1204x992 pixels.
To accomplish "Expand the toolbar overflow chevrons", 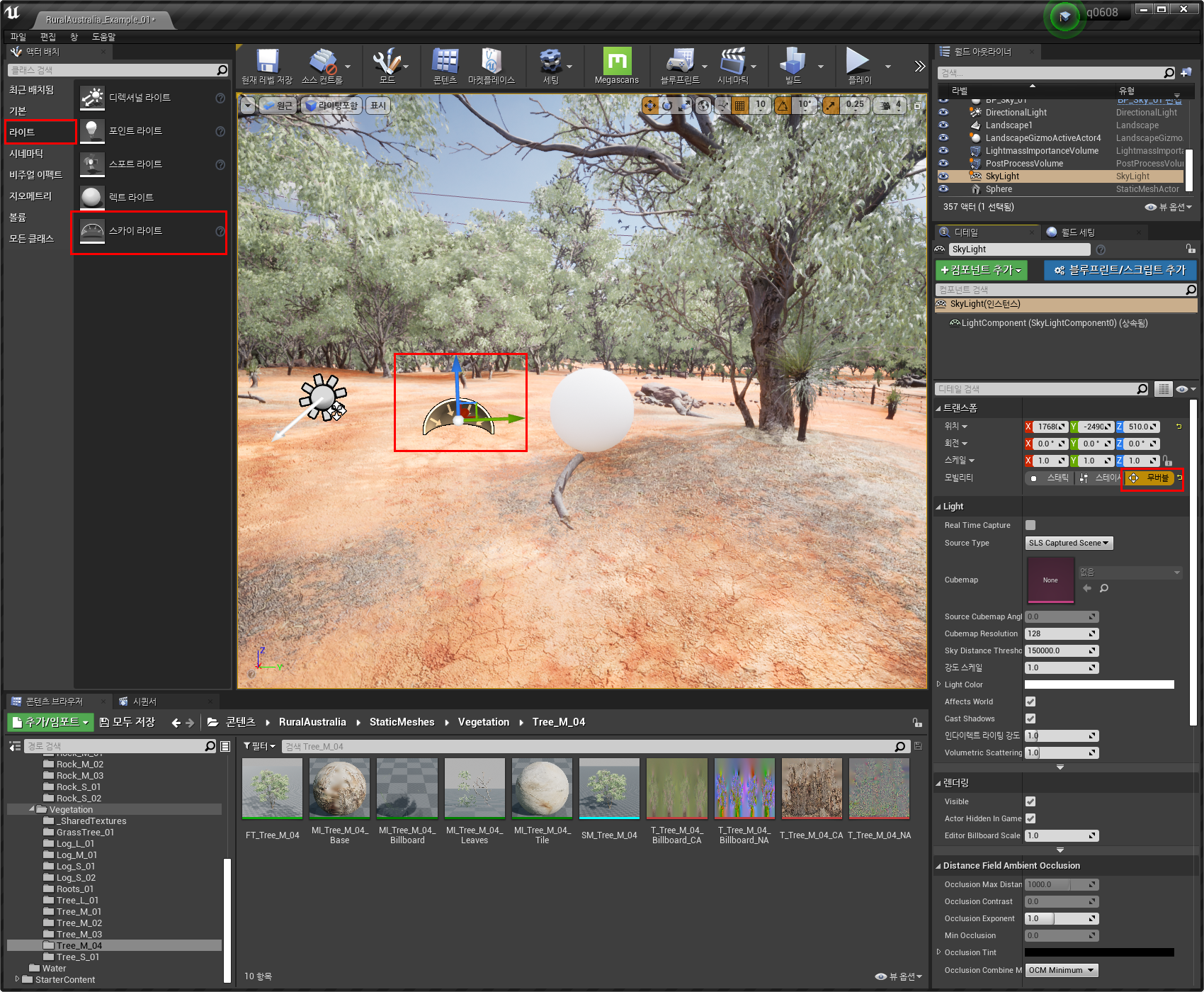I will point(919,67).
